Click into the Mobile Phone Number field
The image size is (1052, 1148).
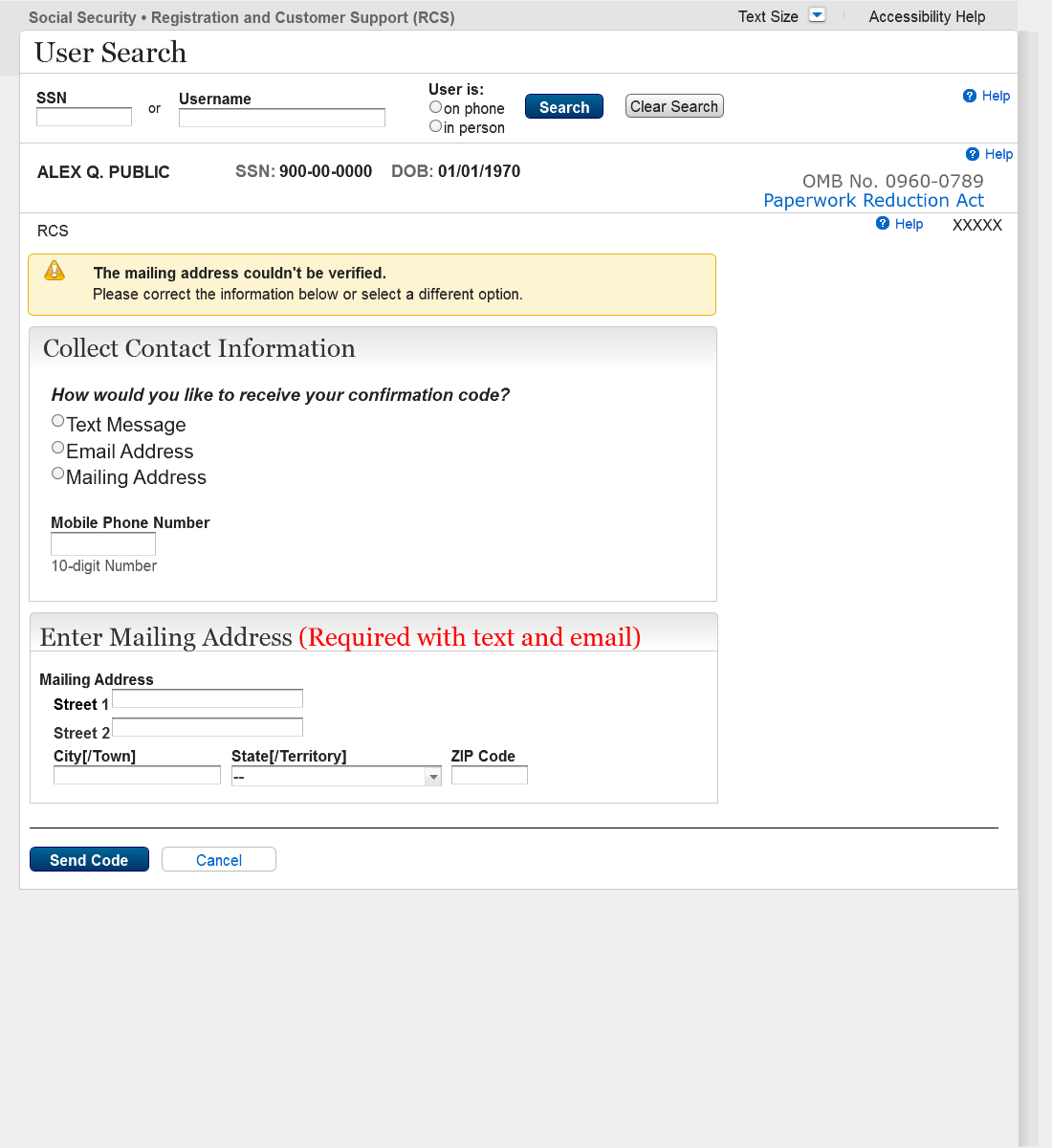click(103, 544)
